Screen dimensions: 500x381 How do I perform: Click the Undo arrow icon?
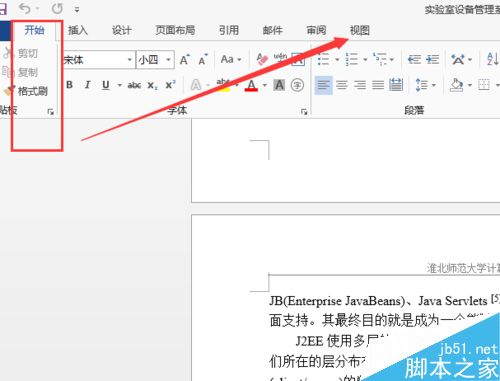pyautogui.click(x=25, y=8)
